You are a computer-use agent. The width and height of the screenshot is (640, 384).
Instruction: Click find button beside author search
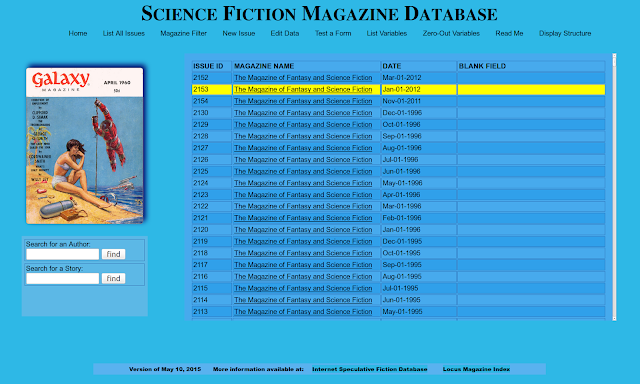[x=113, y=254]
